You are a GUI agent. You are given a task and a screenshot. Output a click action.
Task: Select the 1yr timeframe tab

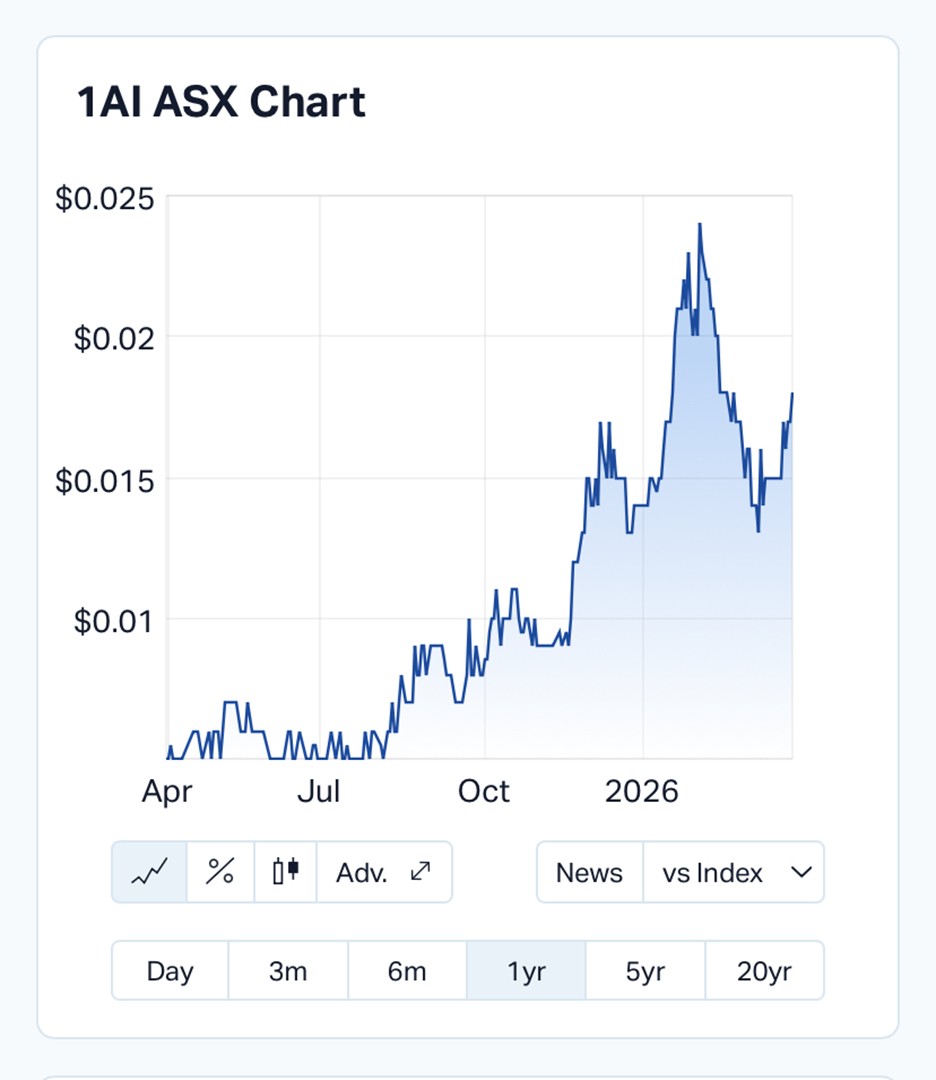(526, 971)
